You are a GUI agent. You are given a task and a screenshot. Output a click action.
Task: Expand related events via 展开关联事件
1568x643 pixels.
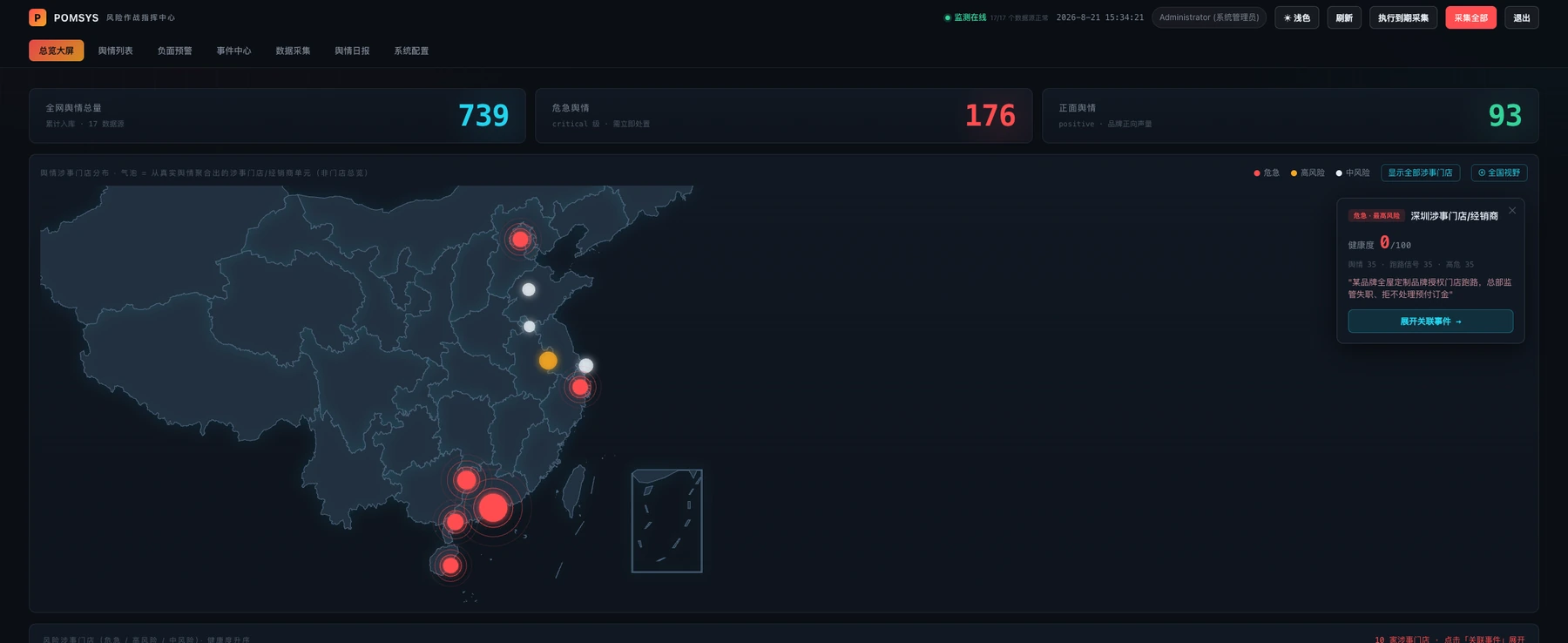[x=1430, y=321]
